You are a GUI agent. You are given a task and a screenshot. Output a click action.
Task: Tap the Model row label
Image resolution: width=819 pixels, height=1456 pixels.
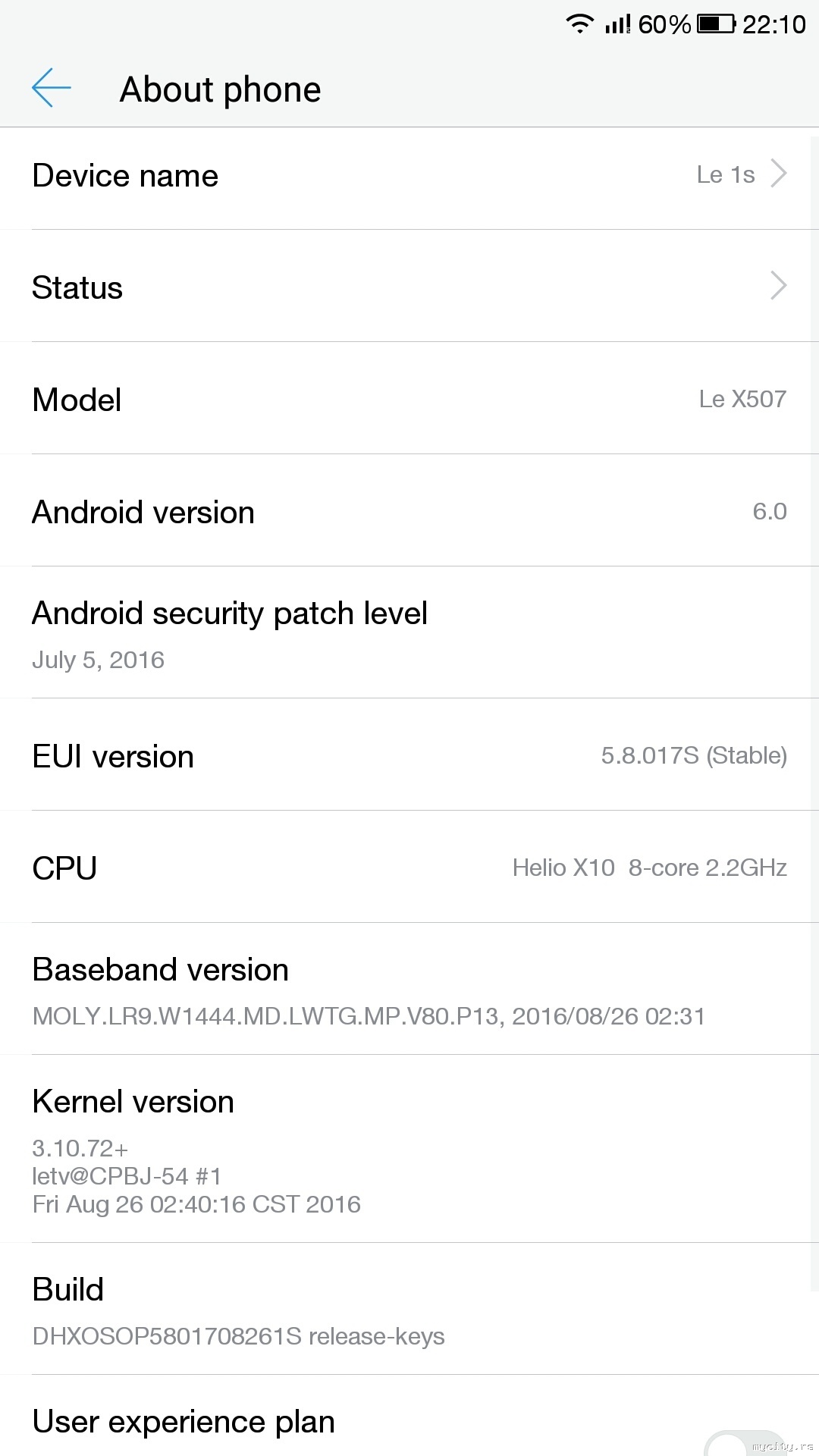(x=77, y=400)
